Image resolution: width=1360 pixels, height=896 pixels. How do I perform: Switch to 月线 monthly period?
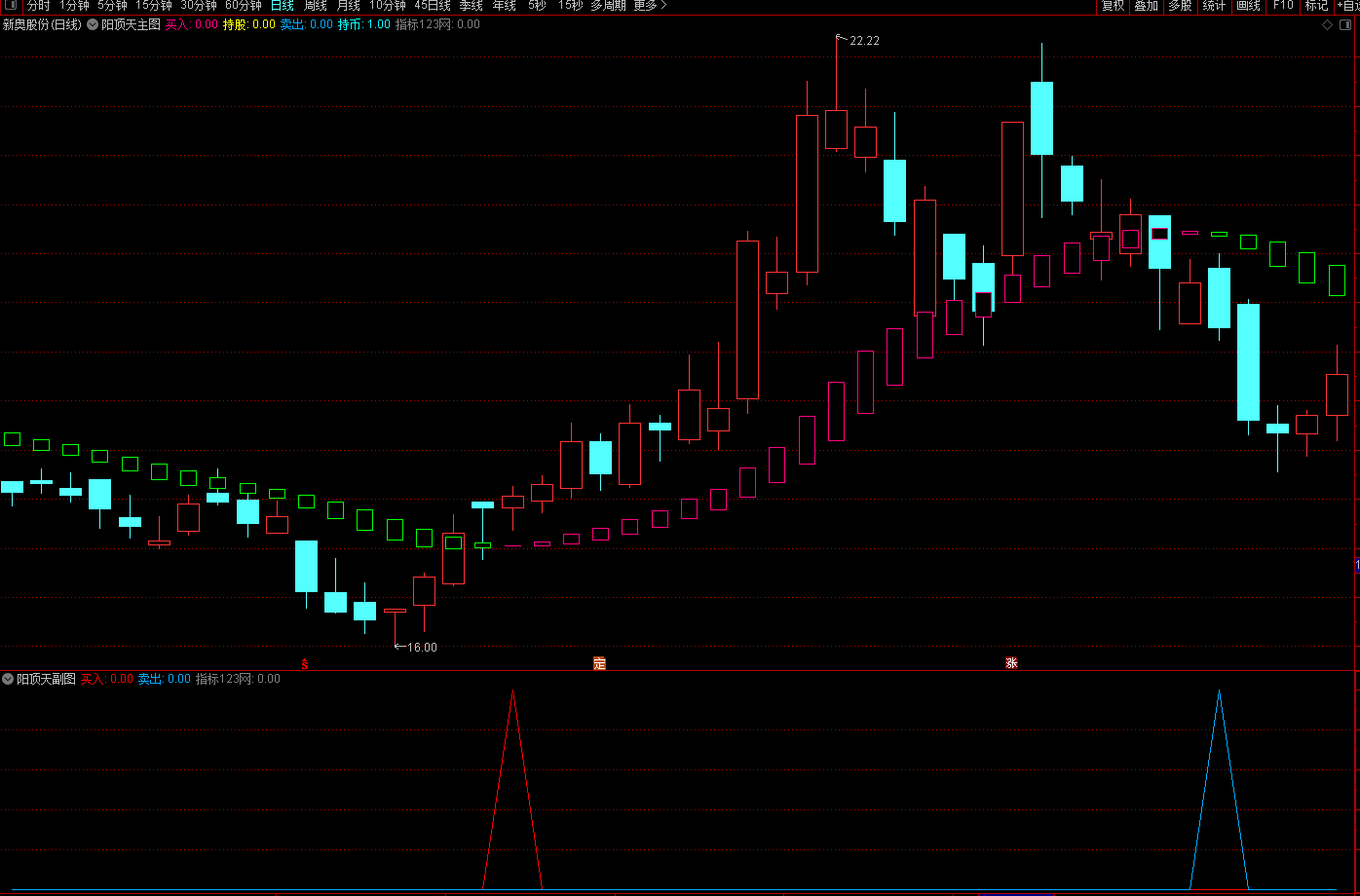pos(348,6)
